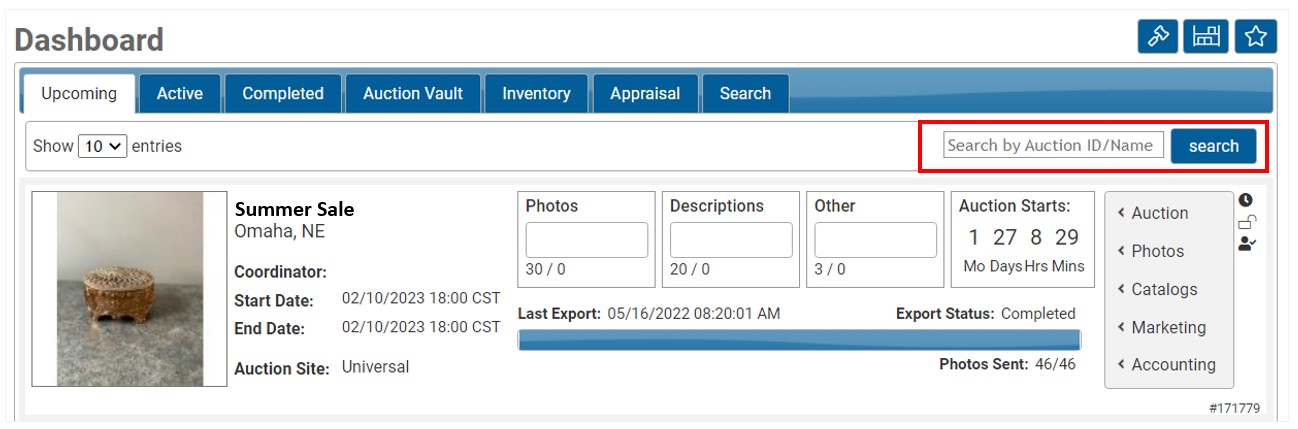
Task: Open the Auction Vault tab
Action: tap(413, 94)
